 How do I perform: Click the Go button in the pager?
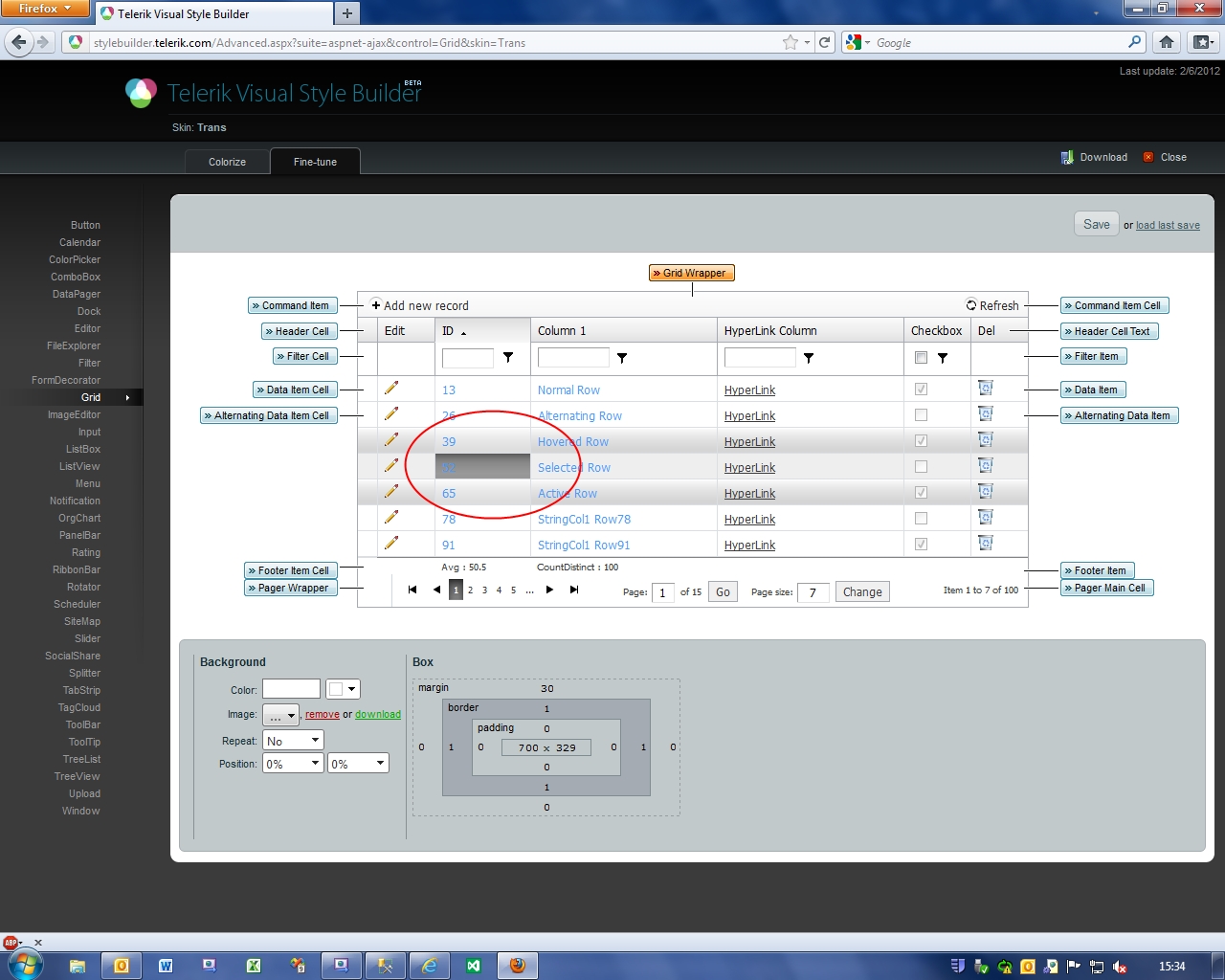[723, 592]
